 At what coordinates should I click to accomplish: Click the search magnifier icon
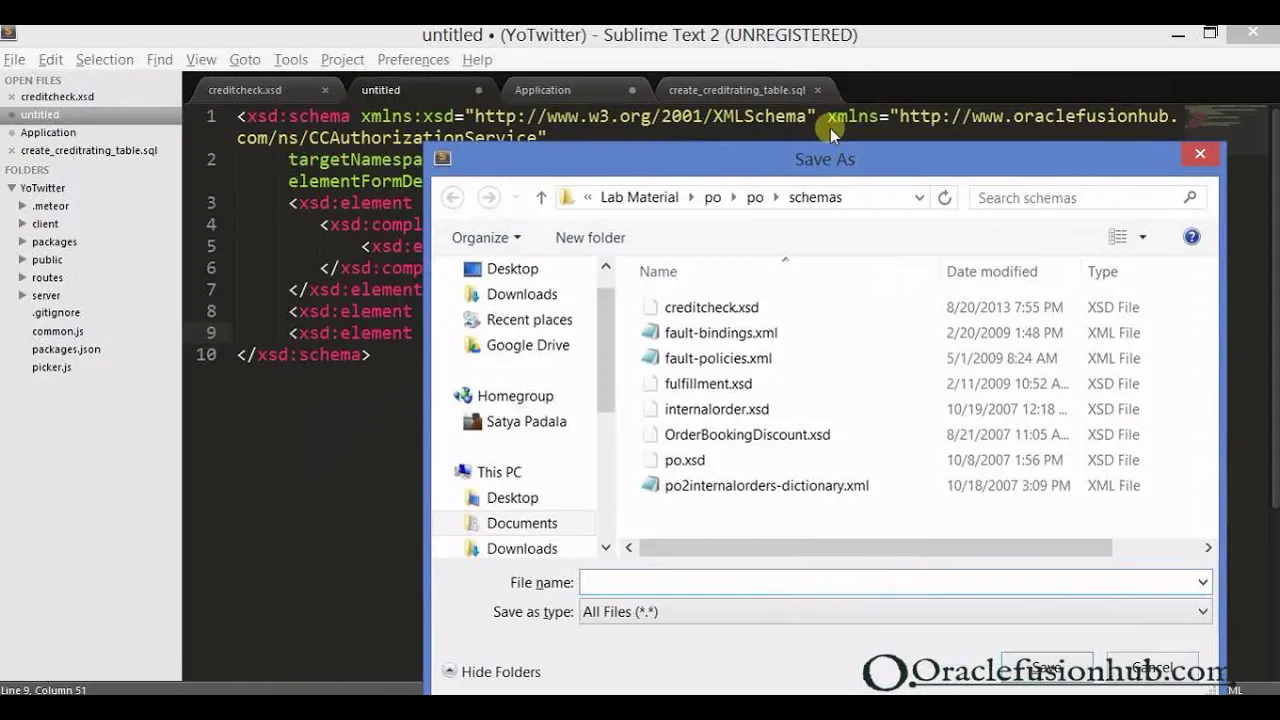click(1190, 197)
